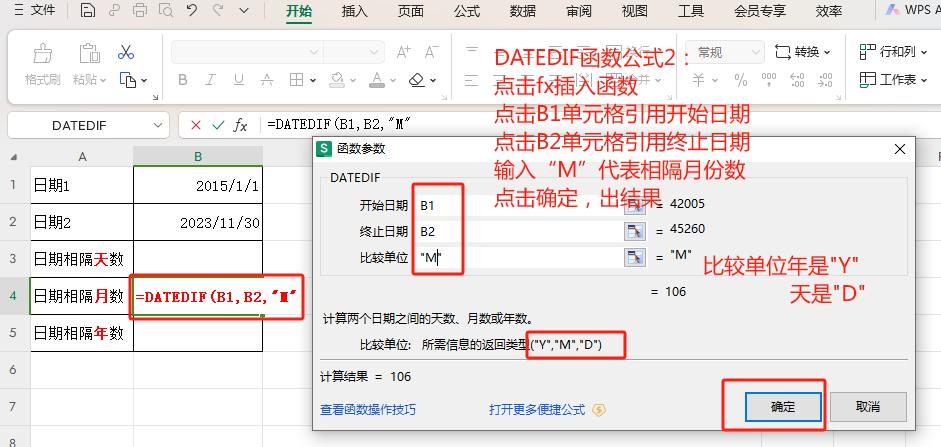The height and width of the screenshot is (447, 941).
Task: Switch to the 视图 tab
Action: click(635, 11)
